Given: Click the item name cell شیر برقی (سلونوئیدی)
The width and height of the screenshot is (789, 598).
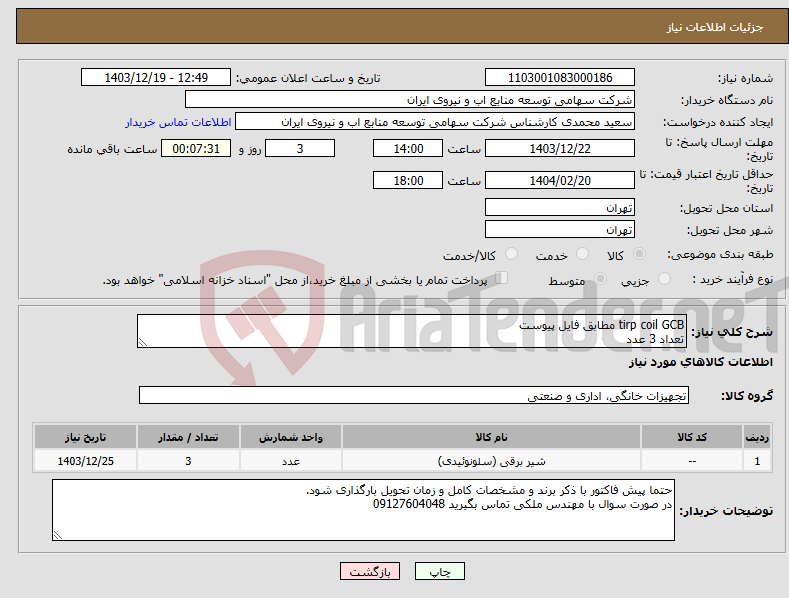Looking at the screenshot, I should [491, 461].
